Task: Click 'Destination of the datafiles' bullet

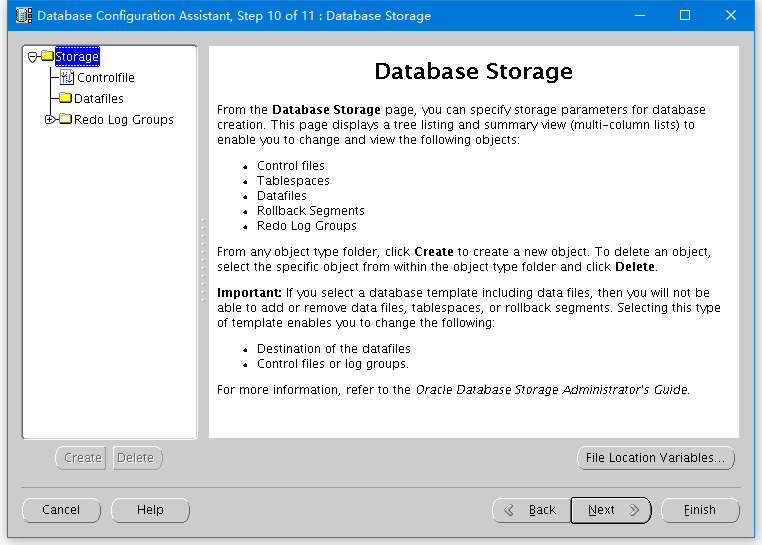Action: tap(333, 349)
